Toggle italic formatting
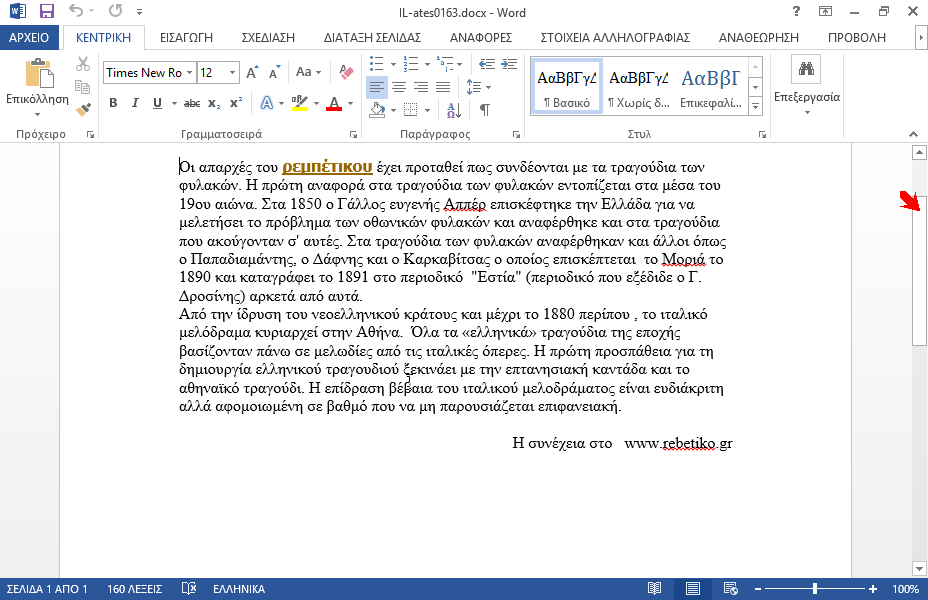 [135, 103]
